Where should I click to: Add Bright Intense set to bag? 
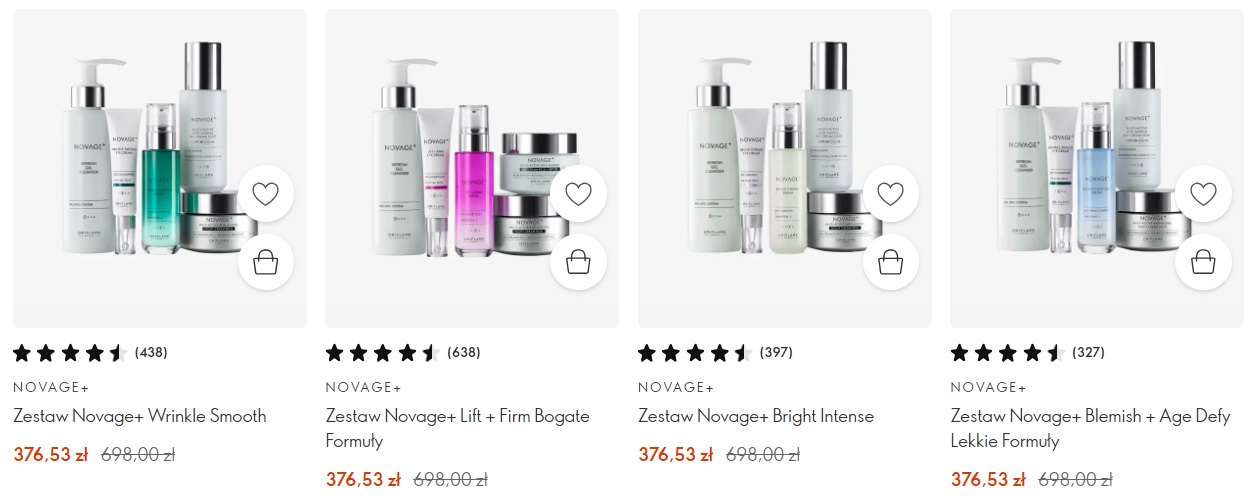click(x=891, y=263)
